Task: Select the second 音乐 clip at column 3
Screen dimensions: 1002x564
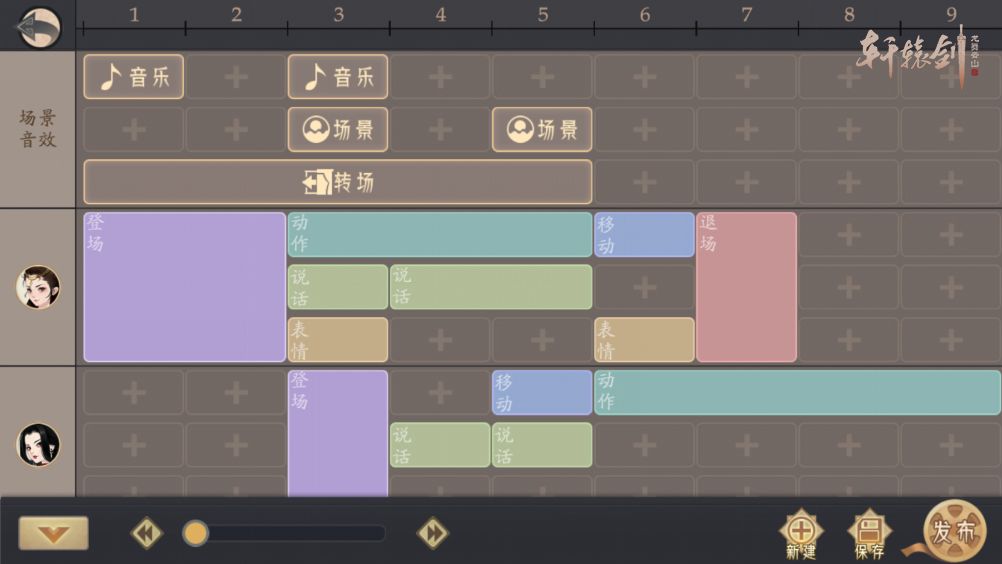Action: pos(338,77)
